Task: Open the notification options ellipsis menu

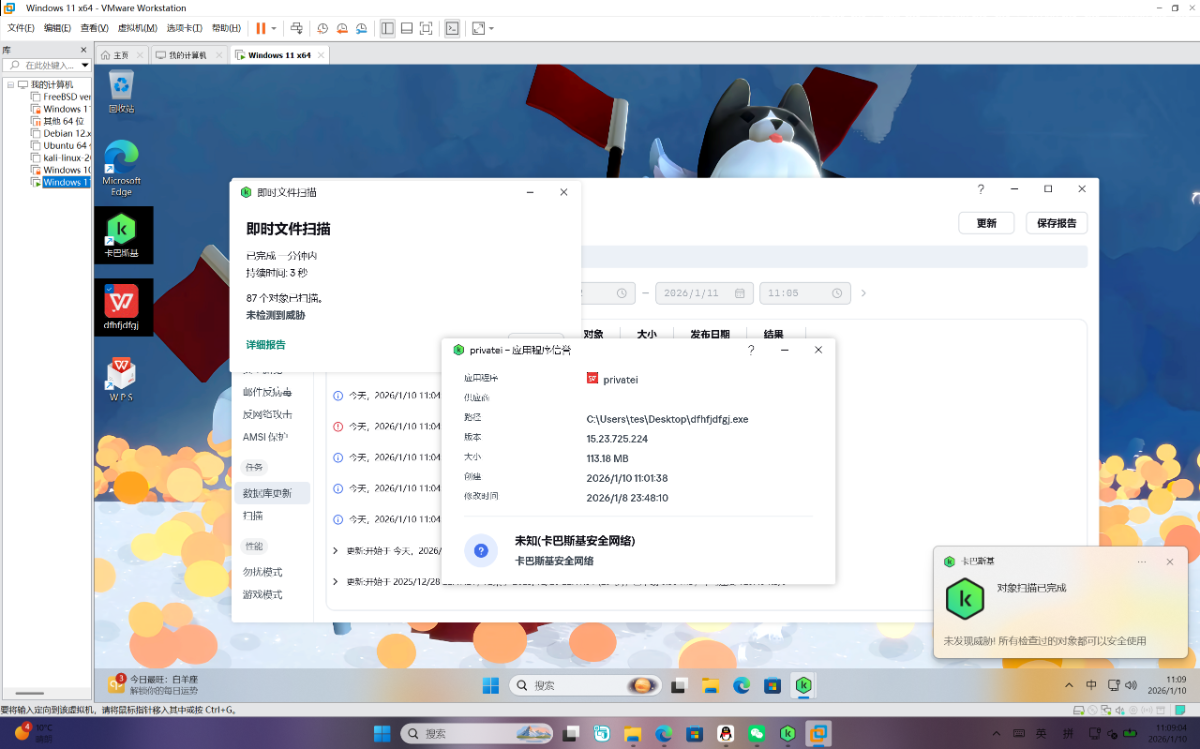Action: 1142,561
